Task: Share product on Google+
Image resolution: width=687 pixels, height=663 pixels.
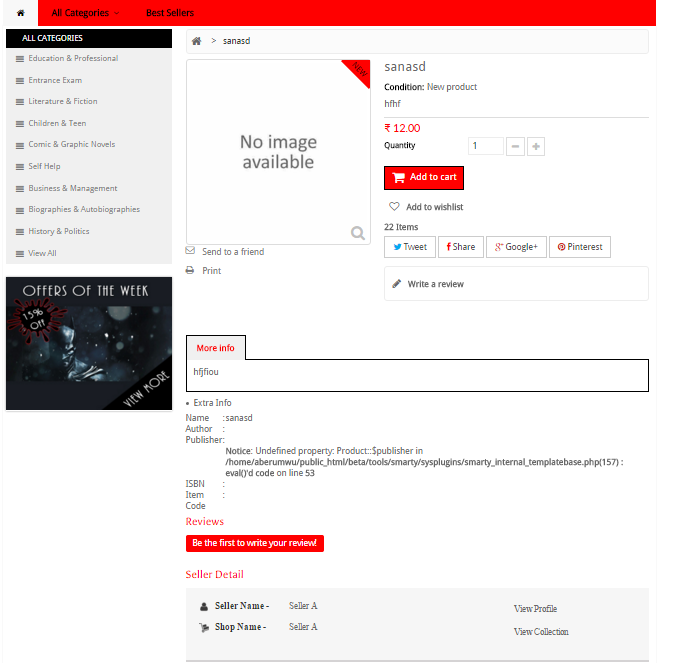Action: [516, 247]
